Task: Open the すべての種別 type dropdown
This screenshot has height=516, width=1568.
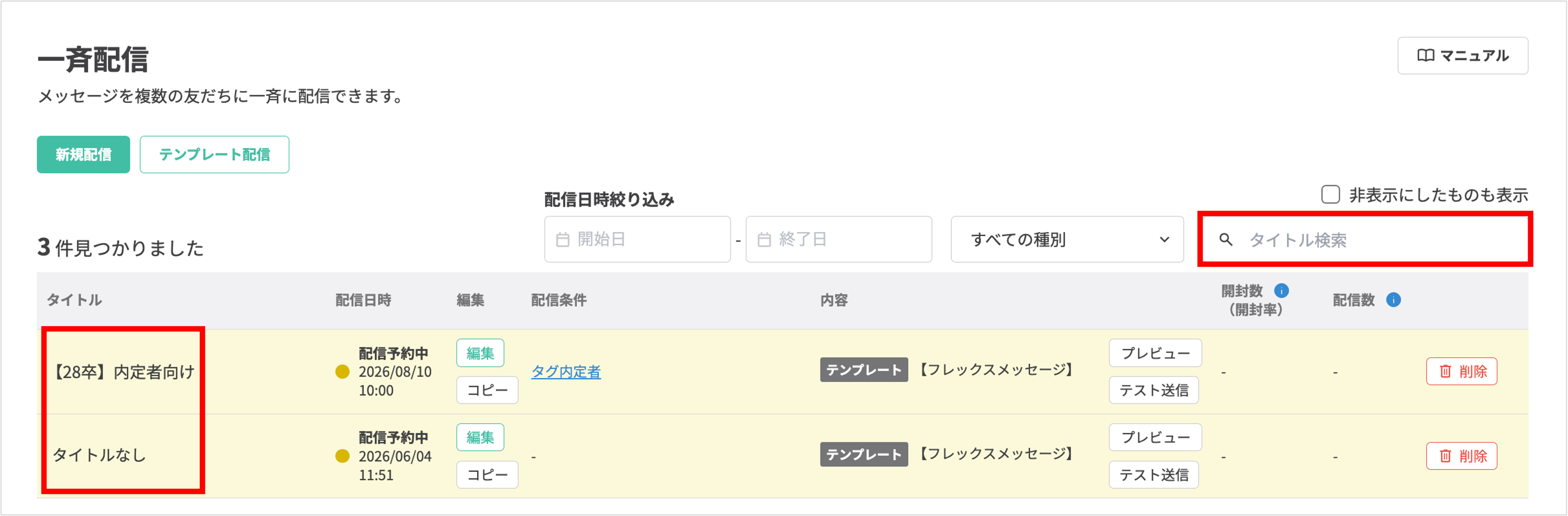Action: [1067, 239]
